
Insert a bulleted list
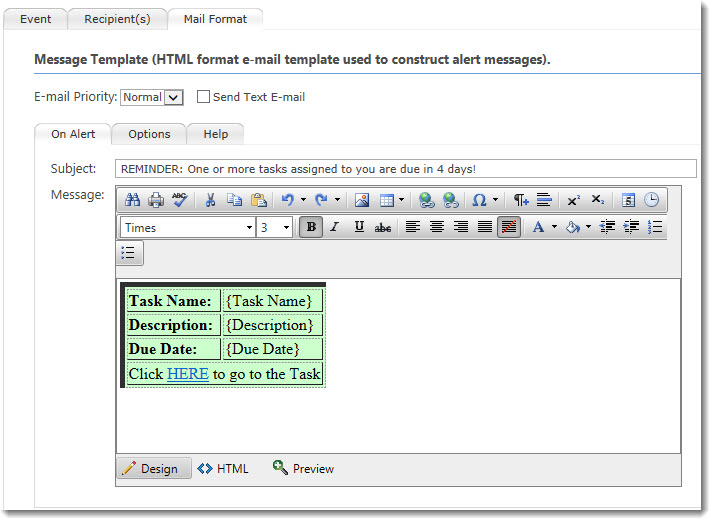point(129,253)
